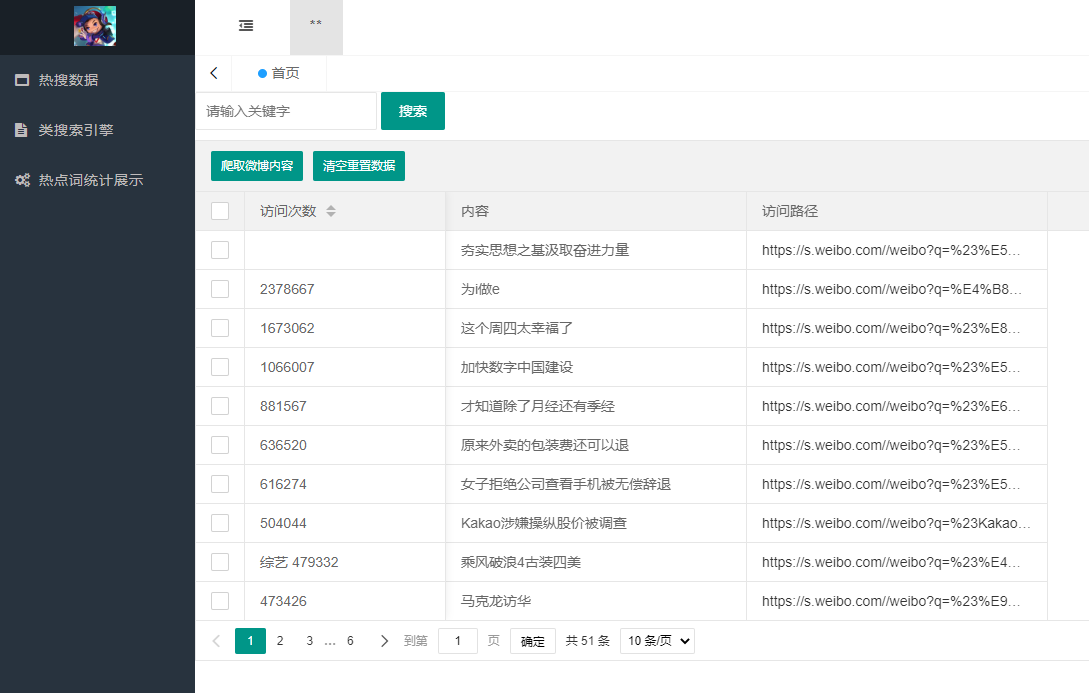1089x693 pixels.
Task: Collapse the sidebar with the hamburger icon
Action: (245, 26)
